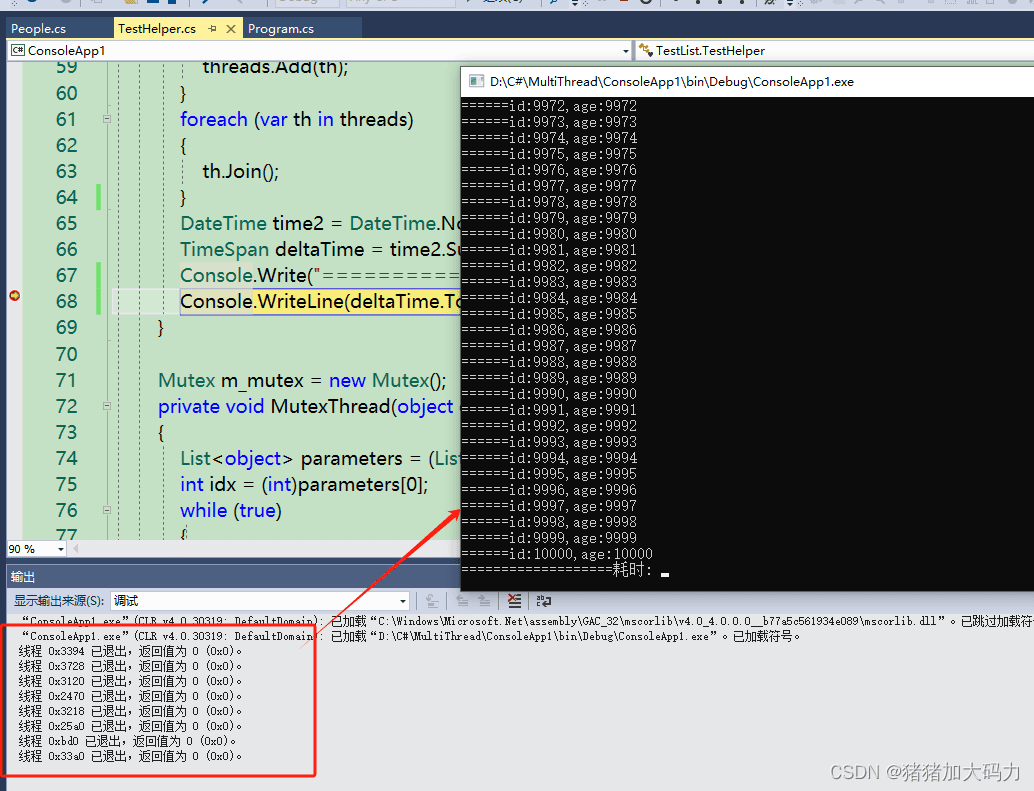Click output line 线程 0xbd0 已退出
Screen dimensions: 1034x791
[127, 742]
